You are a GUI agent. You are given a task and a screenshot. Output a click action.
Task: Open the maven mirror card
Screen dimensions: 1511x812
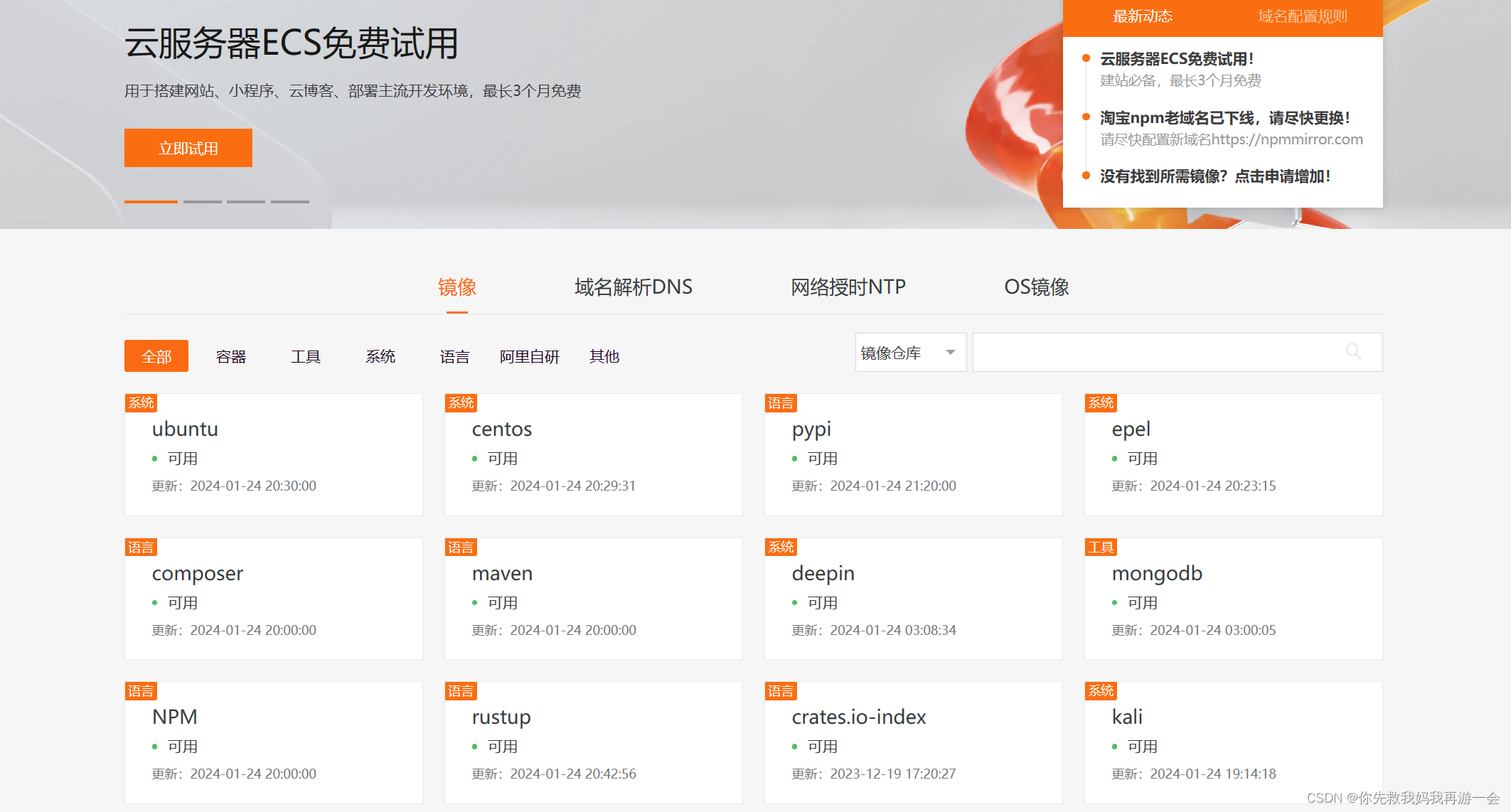[x=594, y=599]
